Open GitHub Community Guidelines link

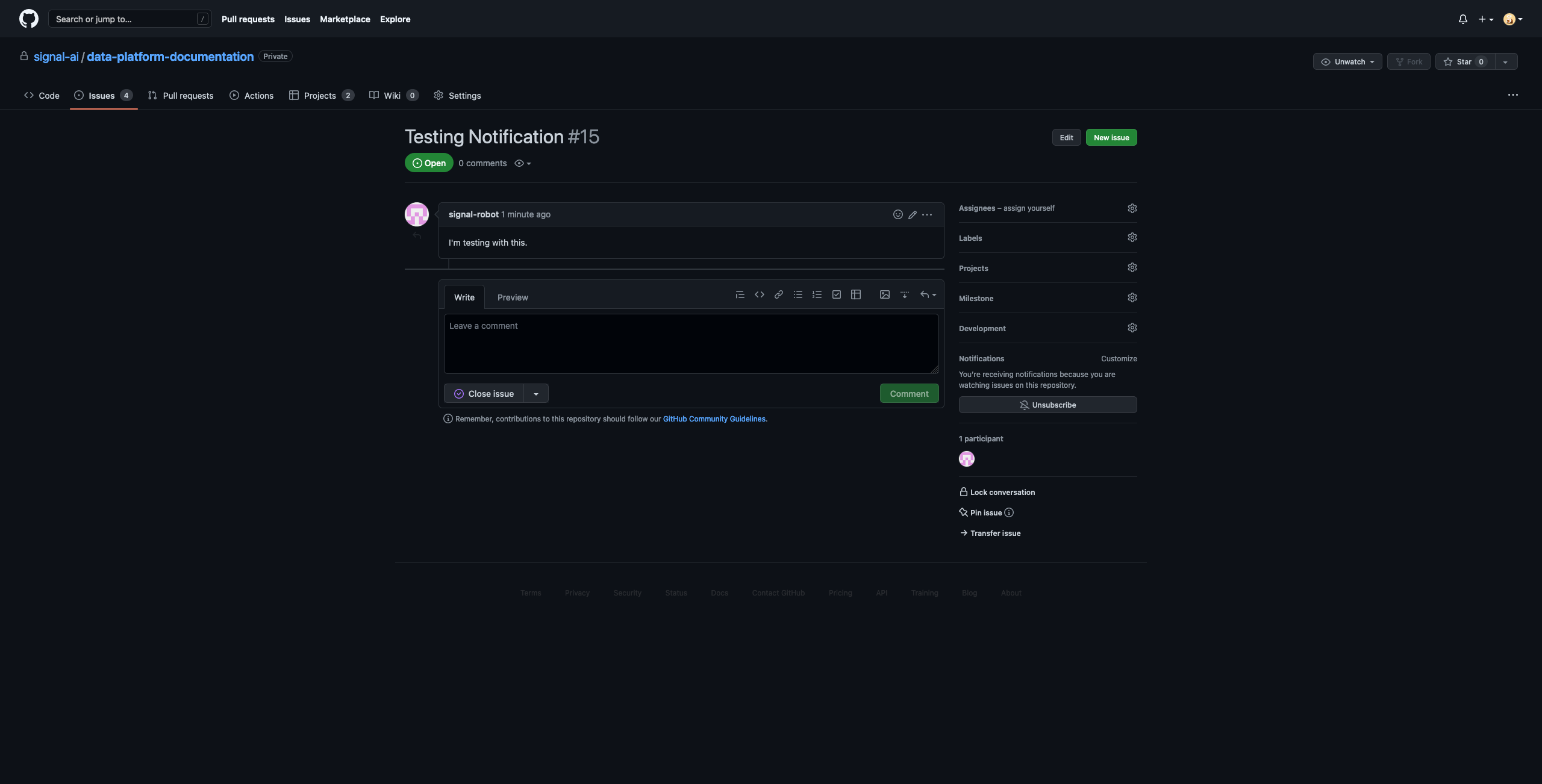715,418
